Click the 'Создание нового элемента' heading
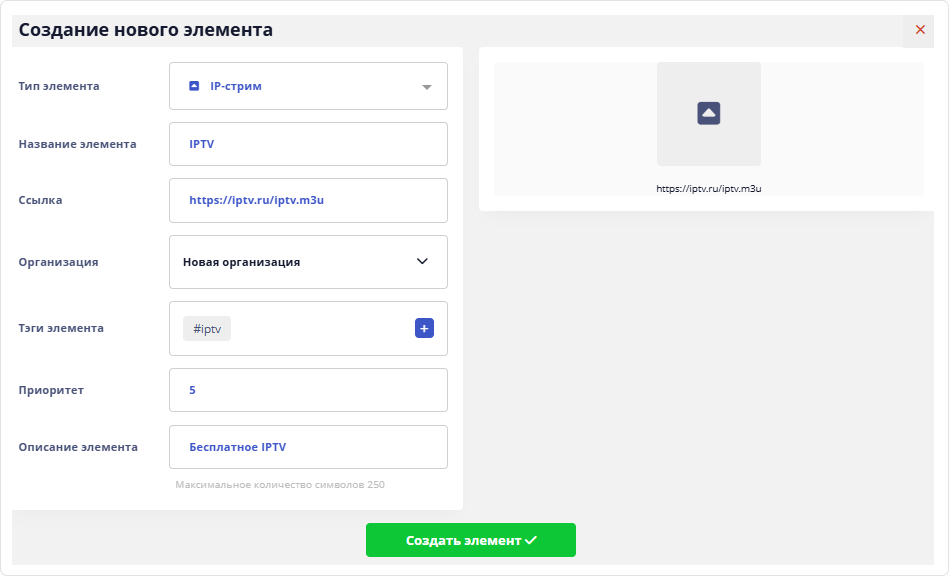 point(146,30)
